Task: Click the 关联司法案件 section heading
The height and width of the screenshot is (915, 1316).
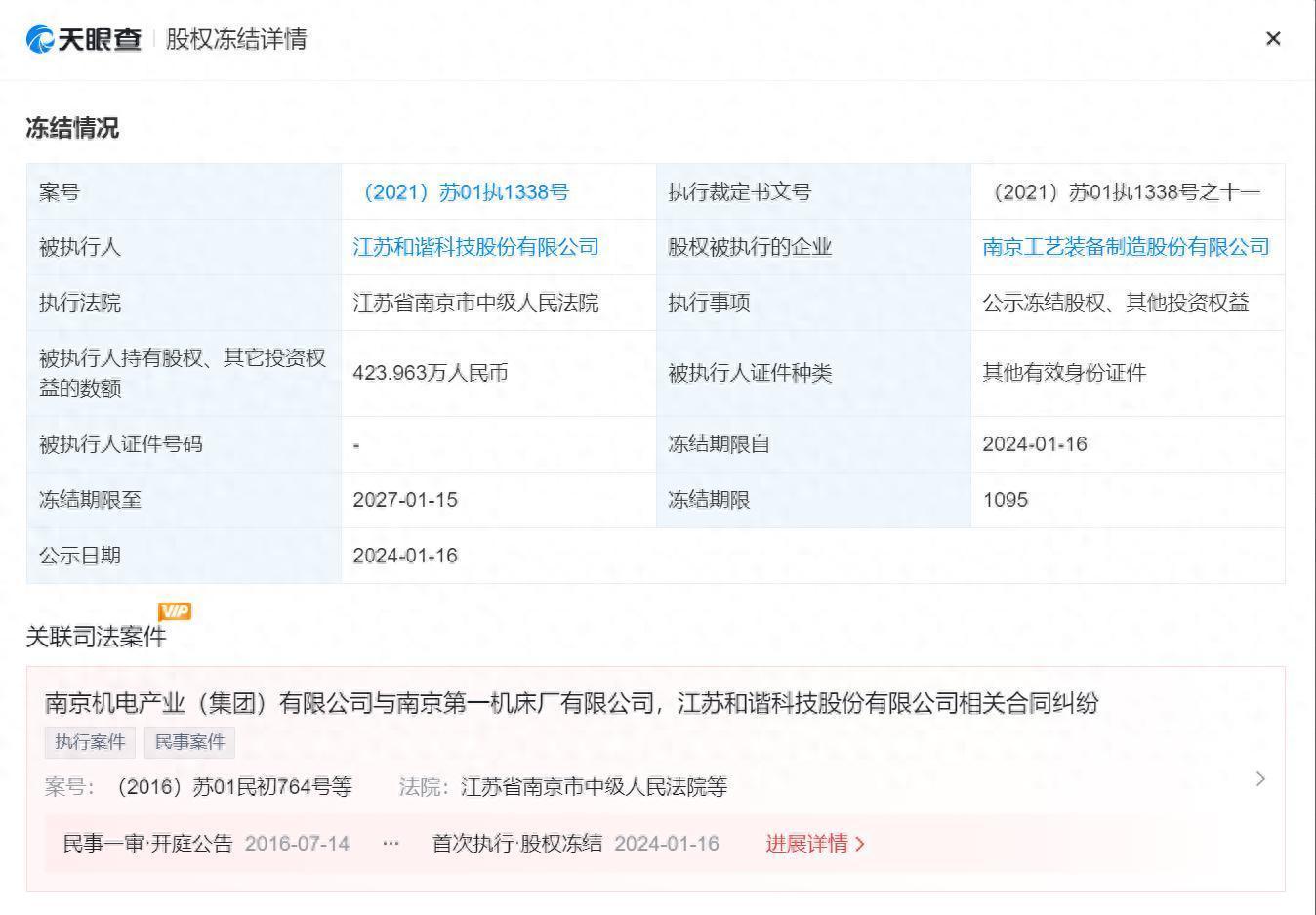Action: click(96, 637)
